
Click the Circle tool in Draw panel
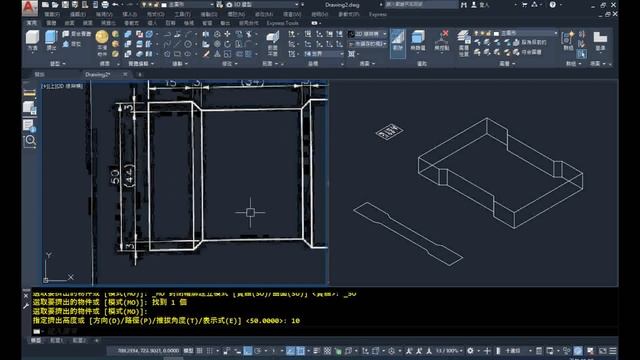tap(187, 44)
